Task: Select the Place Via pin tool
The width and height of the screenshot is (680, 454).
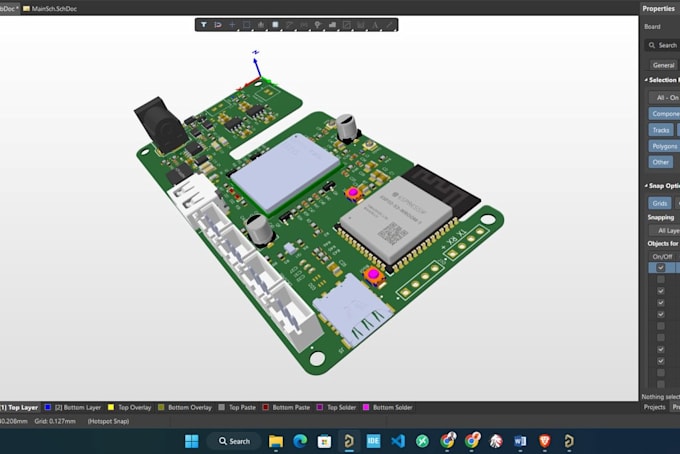Action: (x=318, y=25)
